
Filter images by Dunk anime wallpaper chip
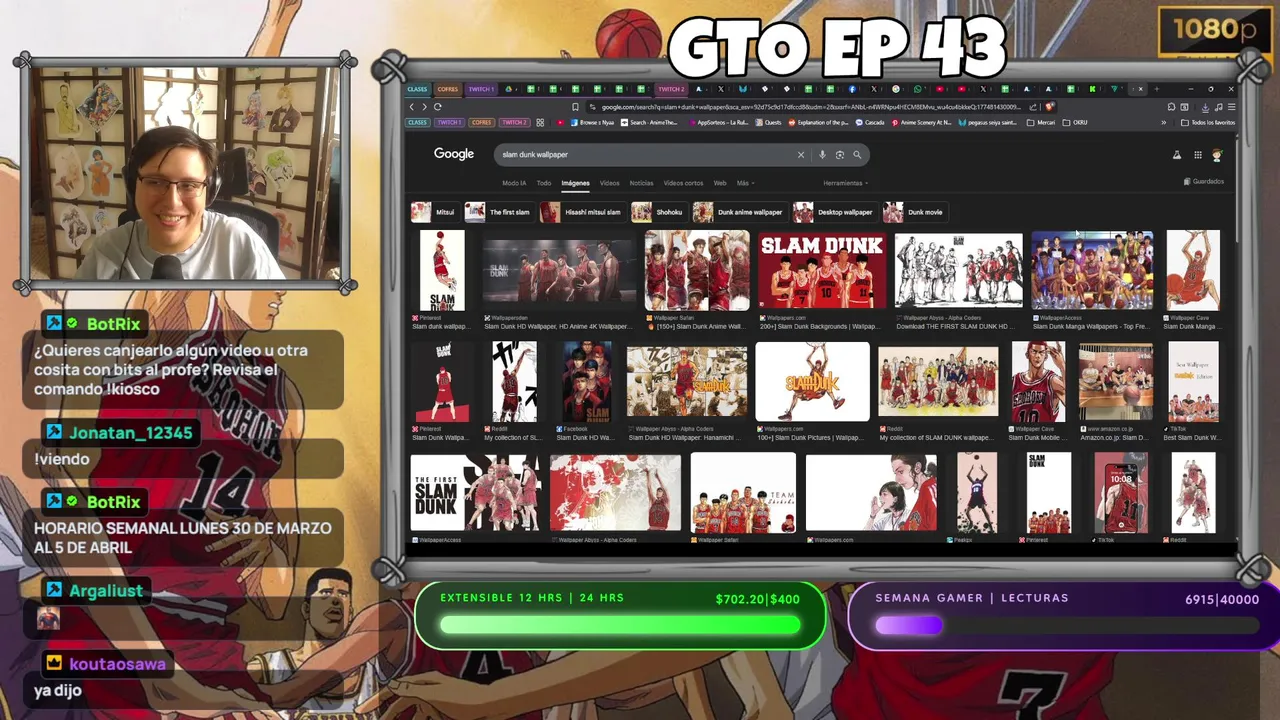click(739, 212)
